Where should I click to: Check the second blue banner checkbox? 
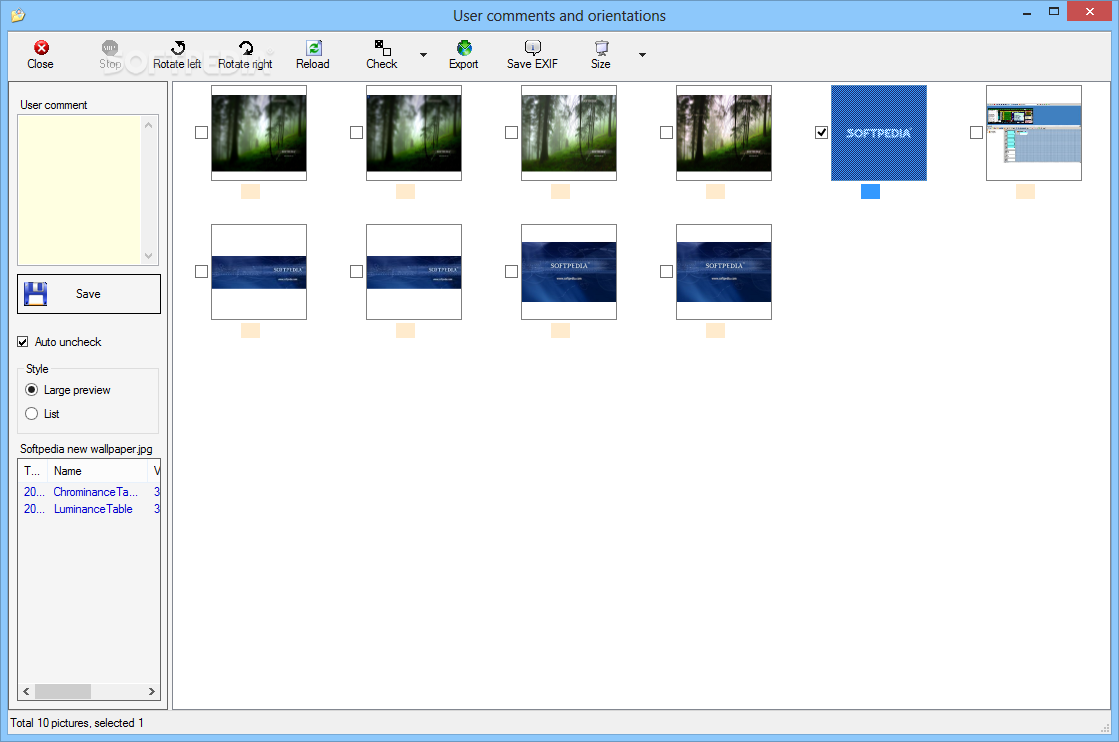(356, 272)
